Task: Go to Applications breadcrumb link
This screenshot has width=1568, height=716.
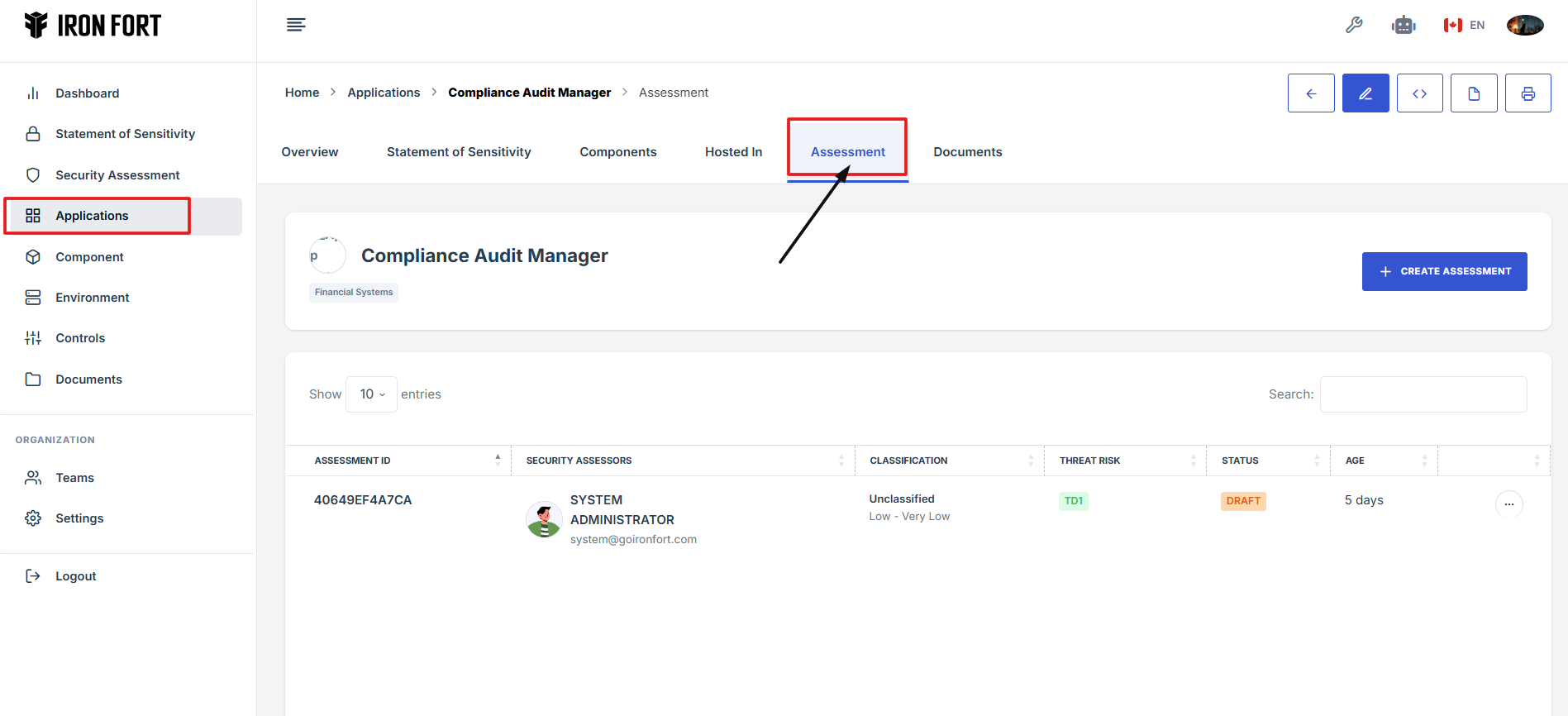Action: point(384,93)
